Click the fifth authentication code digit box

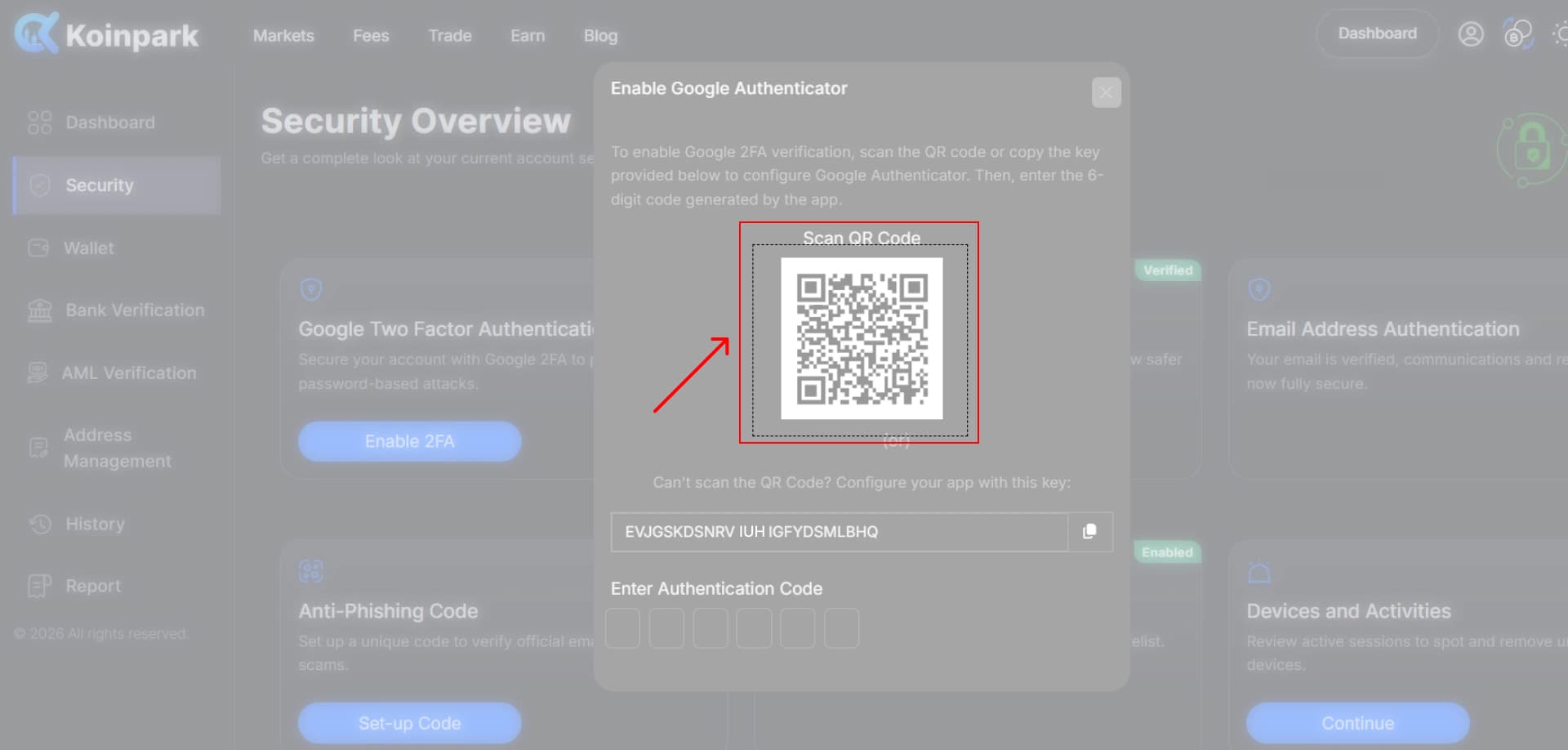click(798, 628)
